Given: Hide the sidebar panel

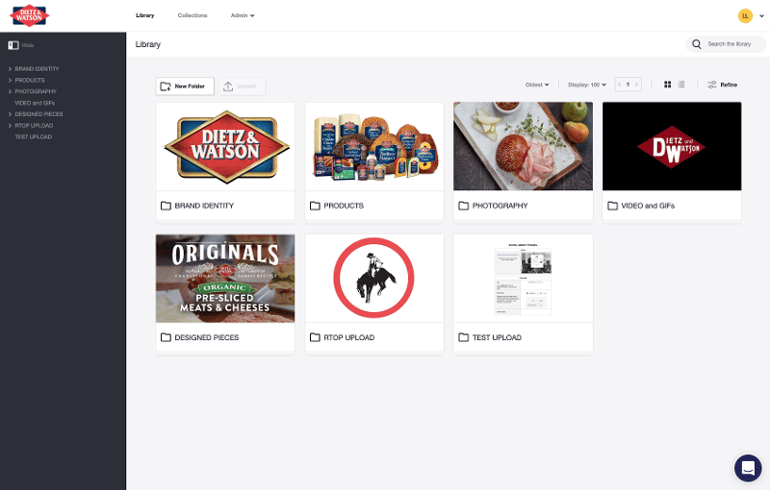Looking at the screenshot, I should pyautogui.click(x=21, y=45).
